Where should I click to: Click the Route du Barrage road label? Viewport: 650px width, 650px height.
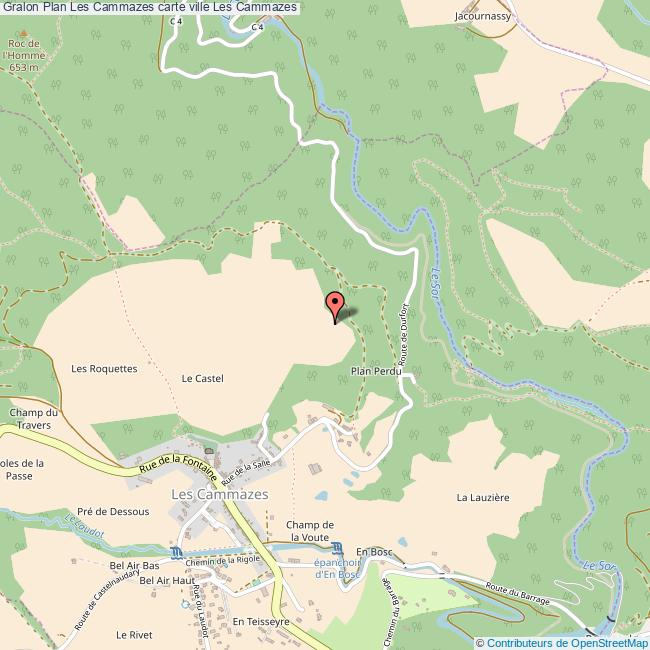coord(517,594)
